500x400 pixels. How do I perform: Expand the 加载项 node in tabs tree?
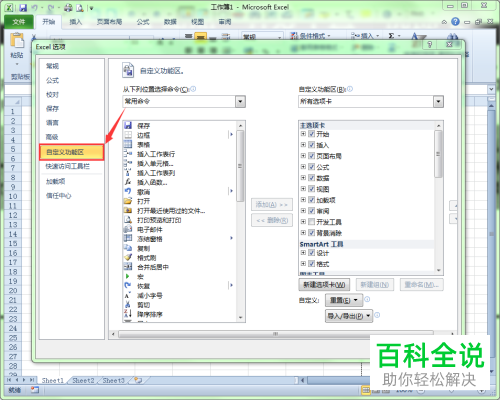(x=303, y=200)
